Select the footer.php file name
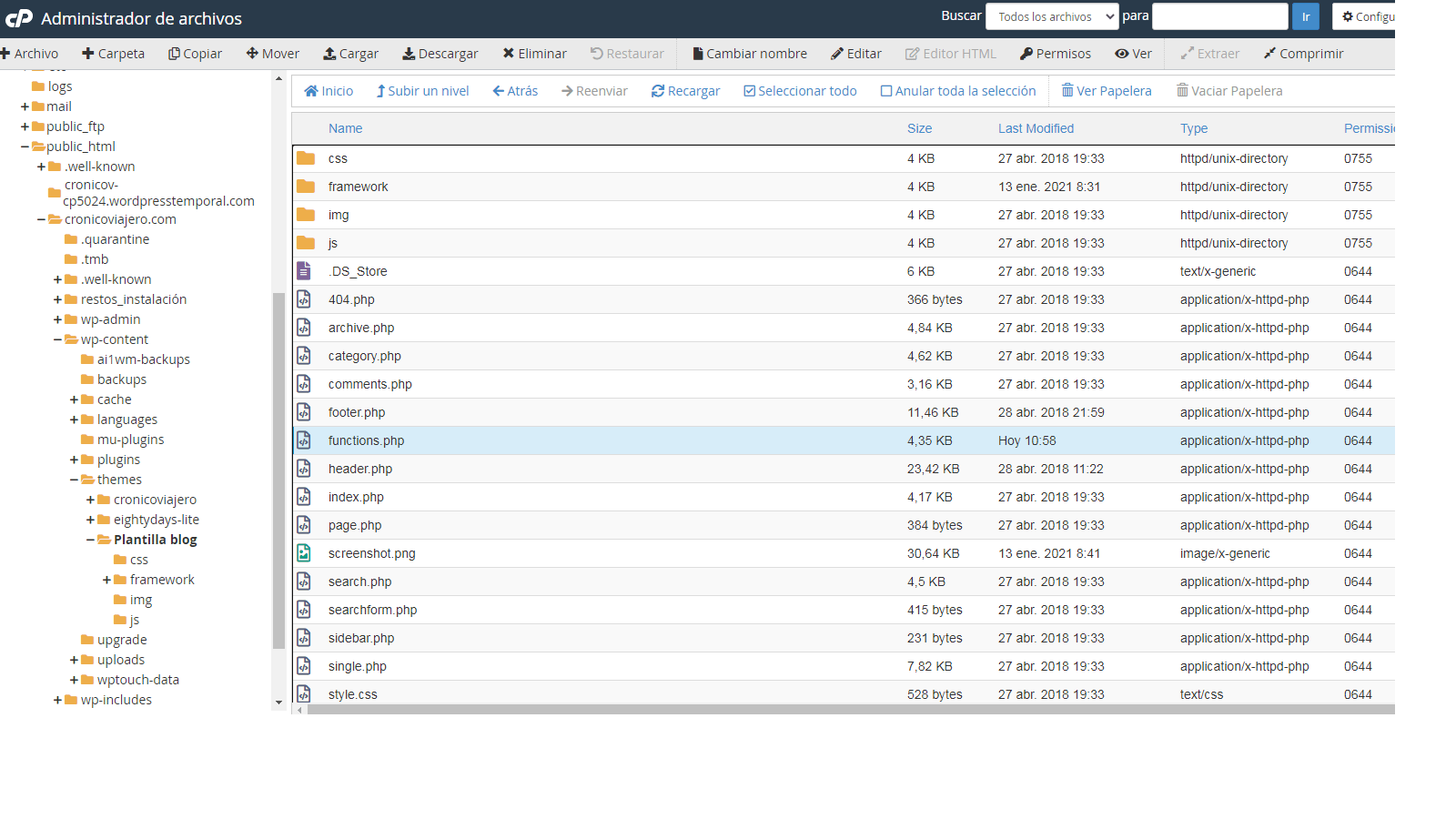The image size is (1456, 819). (357, 412)
